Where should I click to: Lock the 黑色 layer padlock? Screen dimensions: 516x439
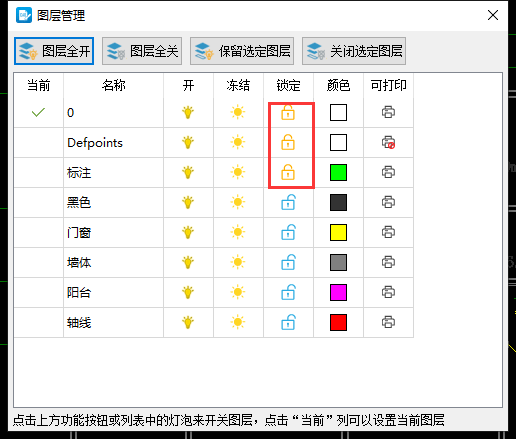point(288,202)
